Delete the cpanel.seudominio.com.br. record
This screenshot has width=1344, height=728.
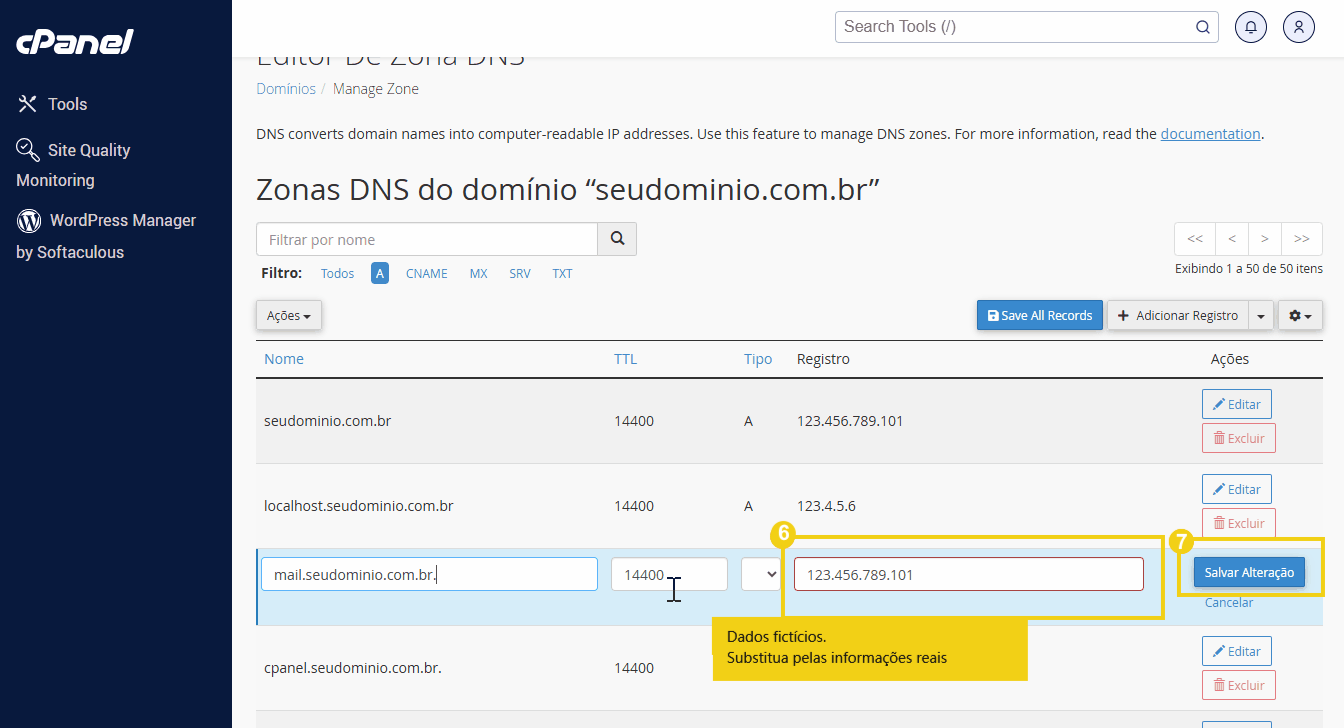(1239, 685)
